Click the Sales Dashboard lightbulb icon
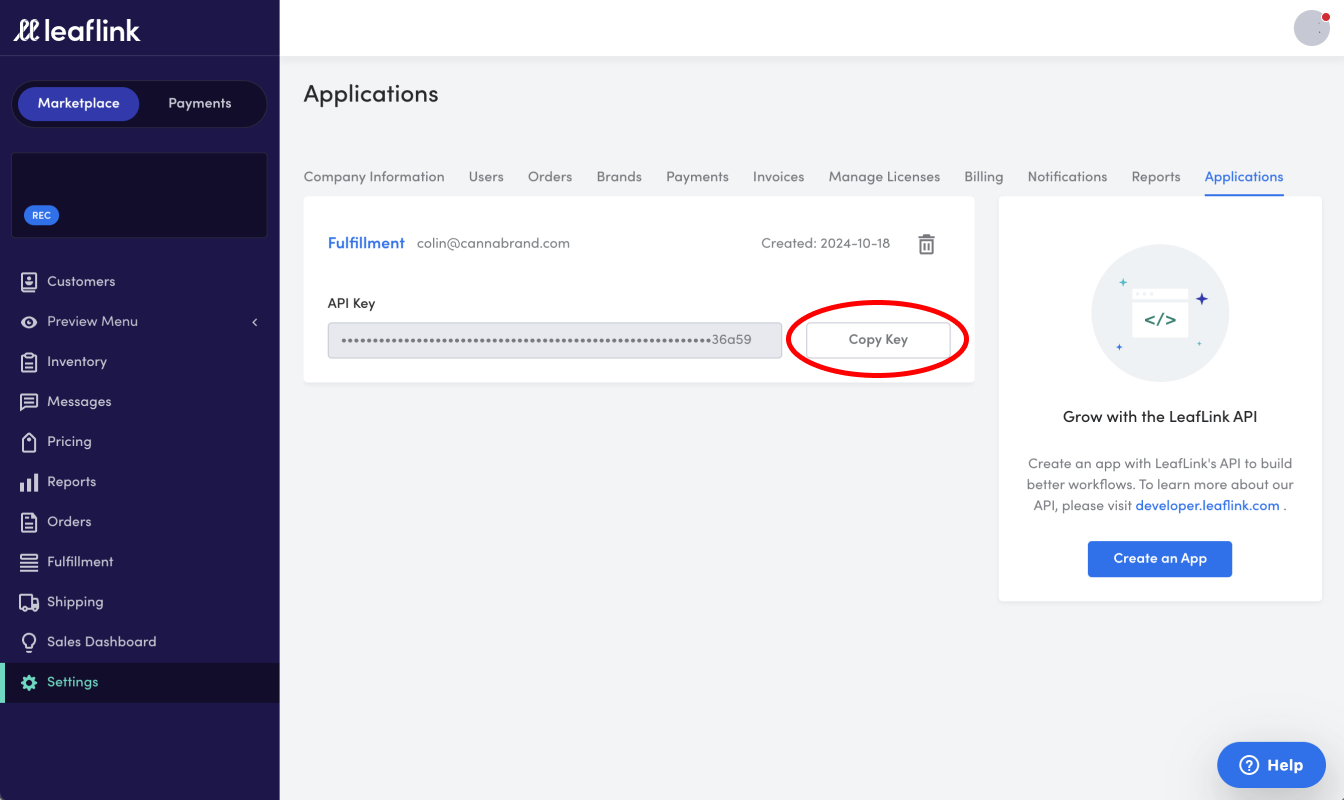The width and height of the screenshot is (1344, 800). [29, 642]
